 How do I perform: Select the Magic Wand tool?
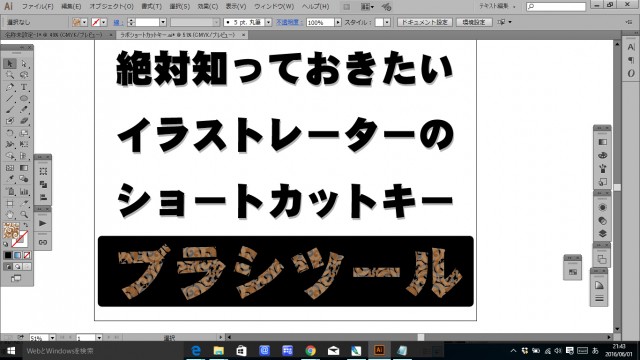[x=10, y=75]
